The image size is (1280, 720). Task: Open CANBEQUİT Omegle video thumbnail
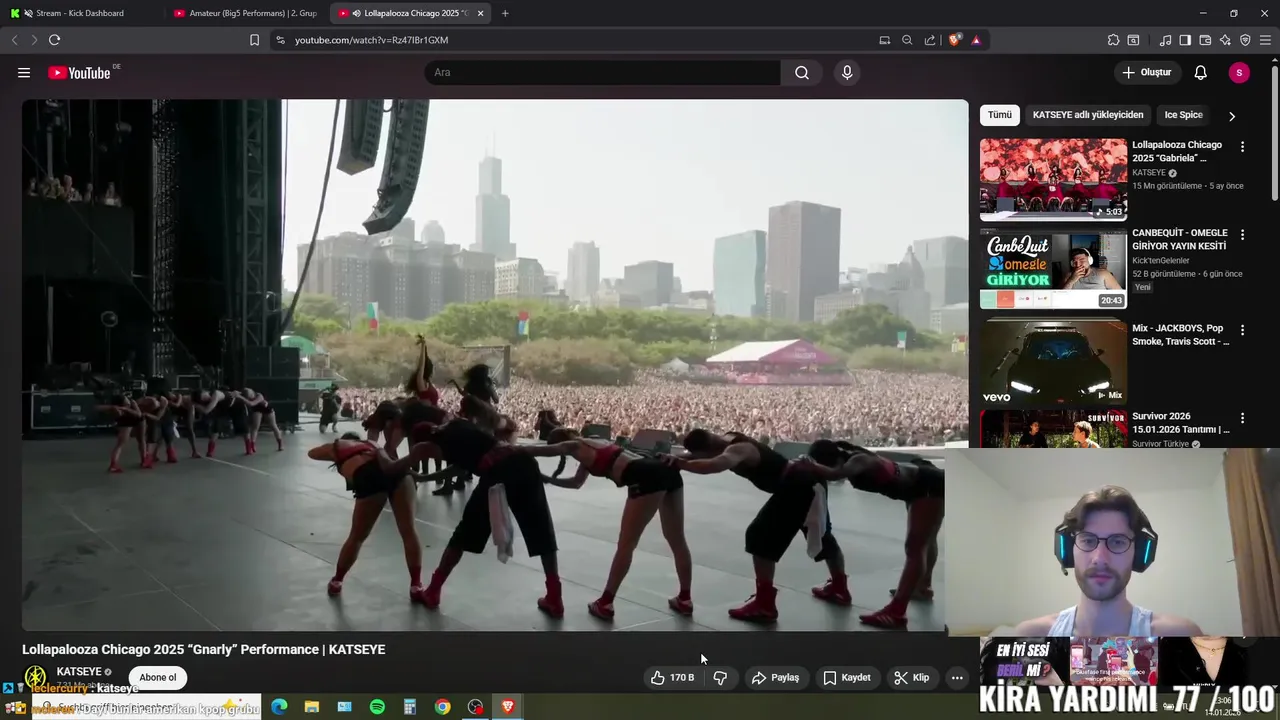(x=1053, y=268)
